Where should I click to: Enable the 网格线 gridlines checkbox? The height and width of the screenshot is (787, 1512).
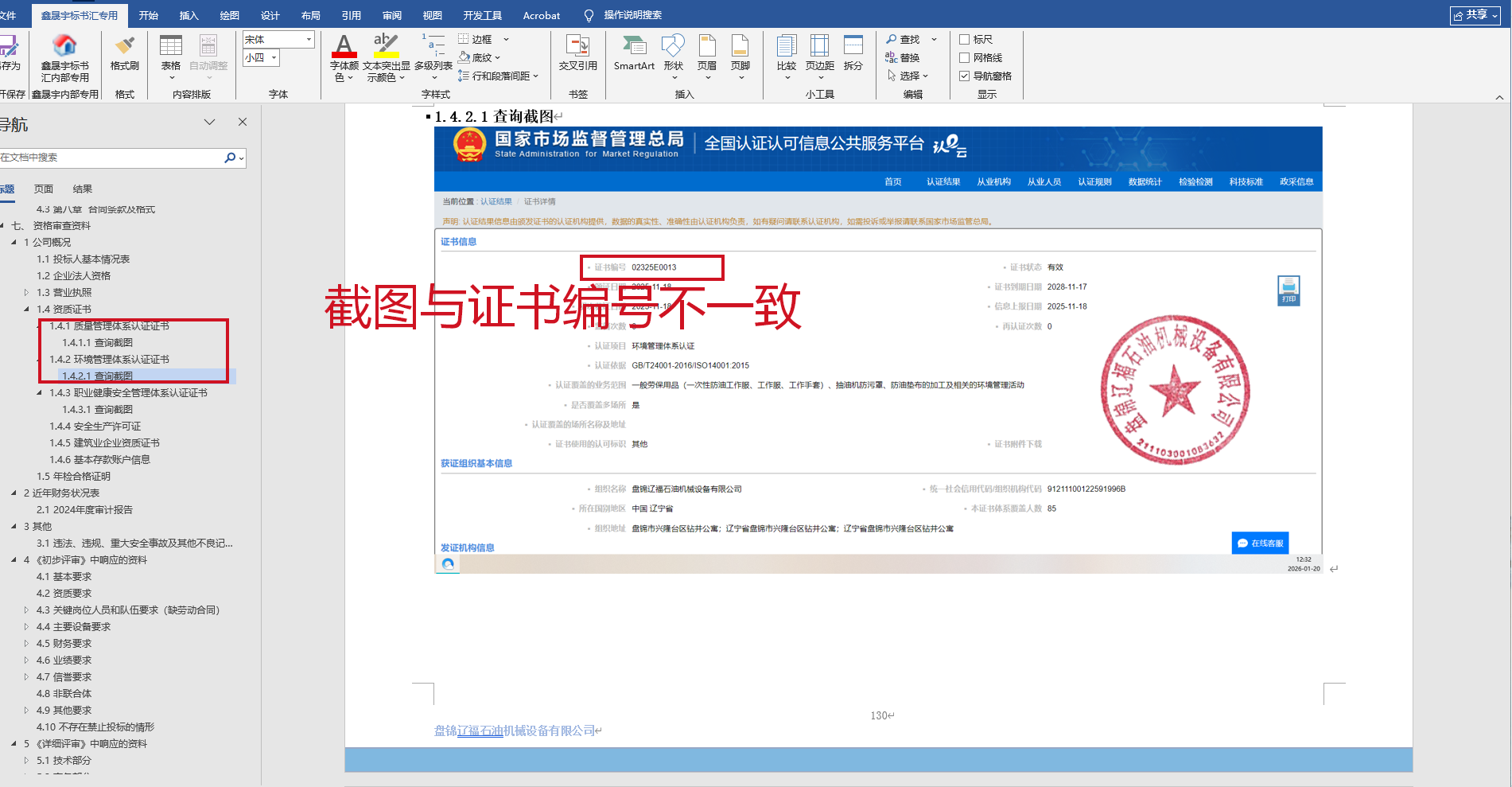(x=964, y=57)
